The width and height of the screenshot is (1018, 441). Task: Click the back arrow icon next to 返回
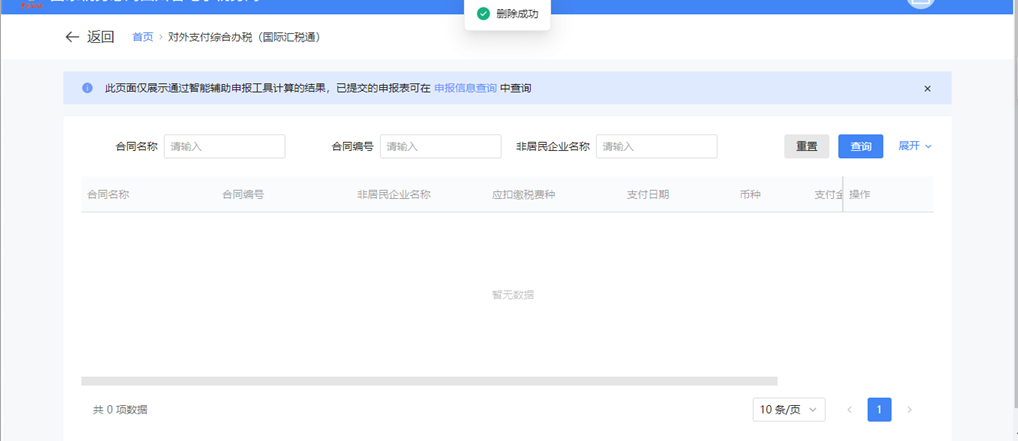coord(71,37)
